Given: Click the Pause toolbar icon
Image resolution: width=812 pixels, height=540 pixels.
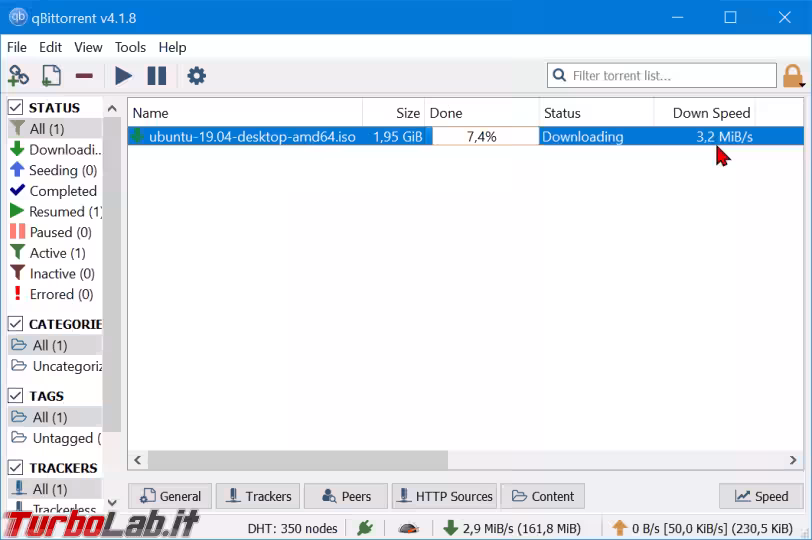Looking at the screenshot, I should [156, 76].
